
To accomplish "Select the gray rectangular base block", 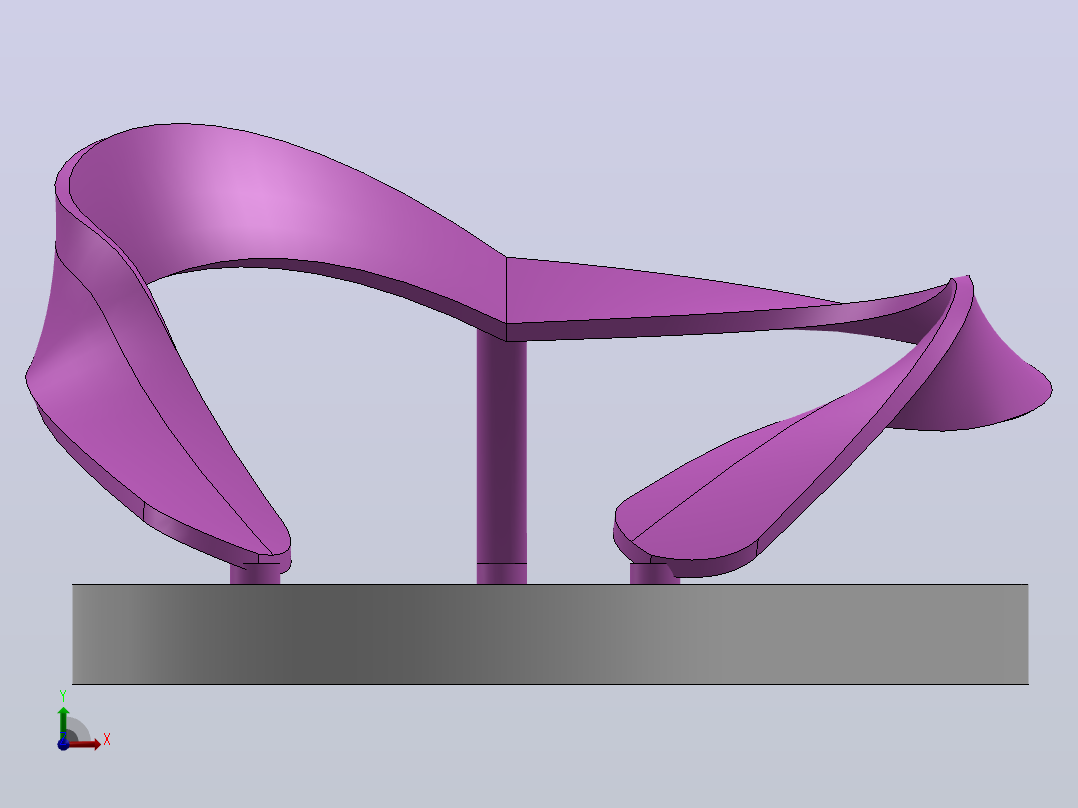I will [x=550, y=634].
